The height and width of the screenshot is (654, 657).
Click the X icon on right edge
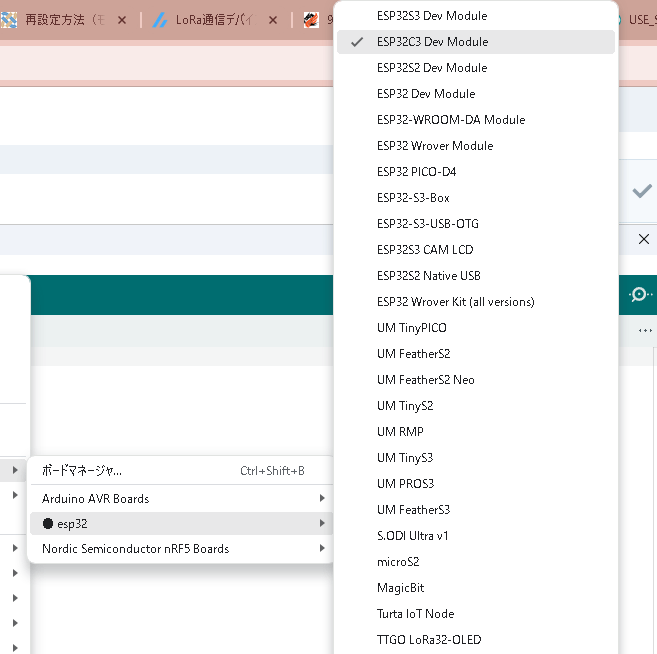tap(644, 239)
